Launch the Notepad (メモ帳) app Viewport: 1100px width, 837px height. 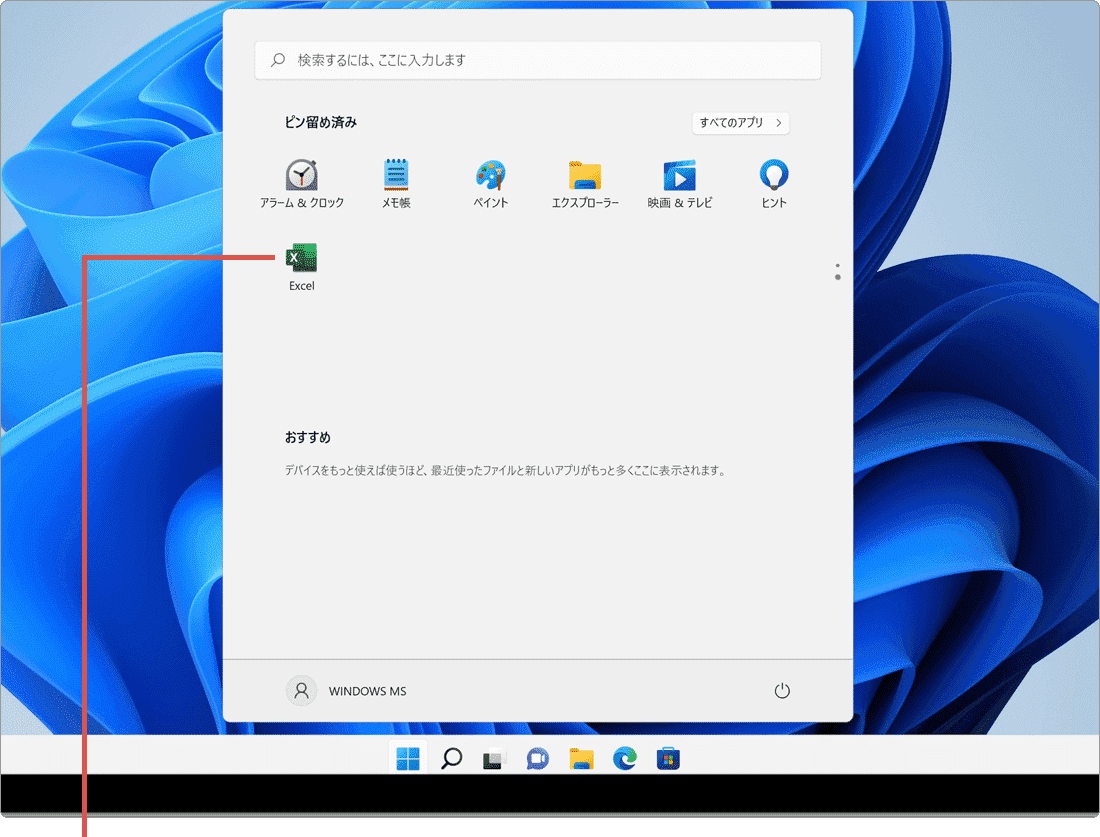396,184
